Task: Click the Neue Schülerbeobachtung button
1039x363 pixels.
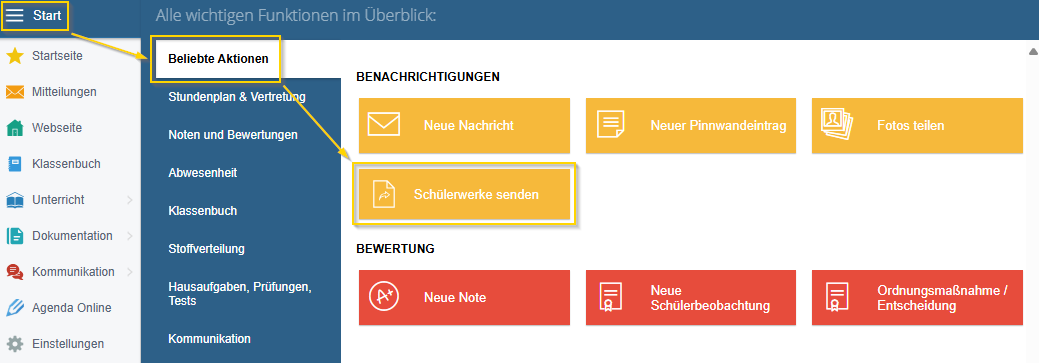Action: pyautogui.click(x=690, y=297)
